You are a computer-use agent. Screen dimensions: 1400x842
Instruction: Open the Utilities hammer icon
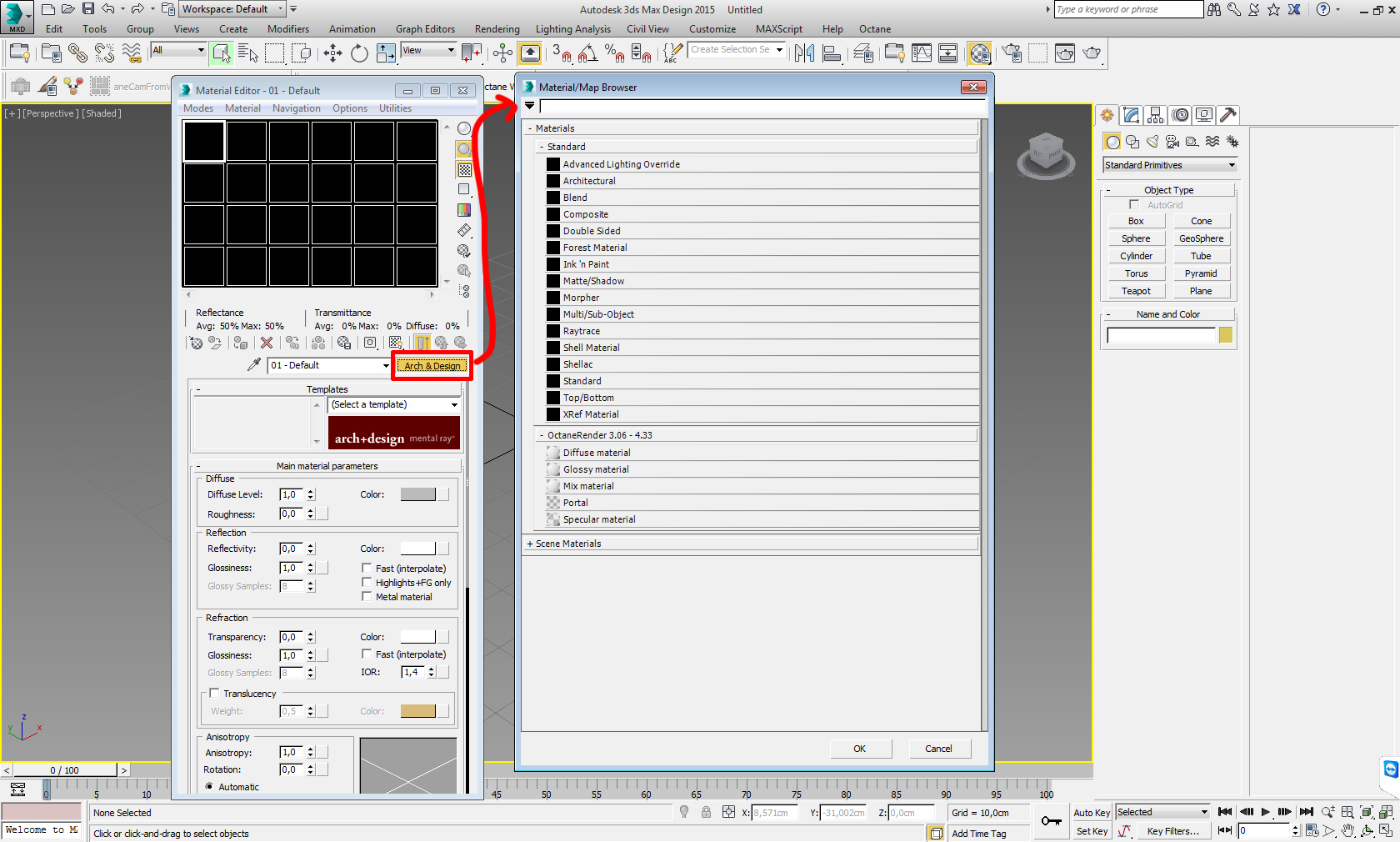click(x=1227, y=115)
